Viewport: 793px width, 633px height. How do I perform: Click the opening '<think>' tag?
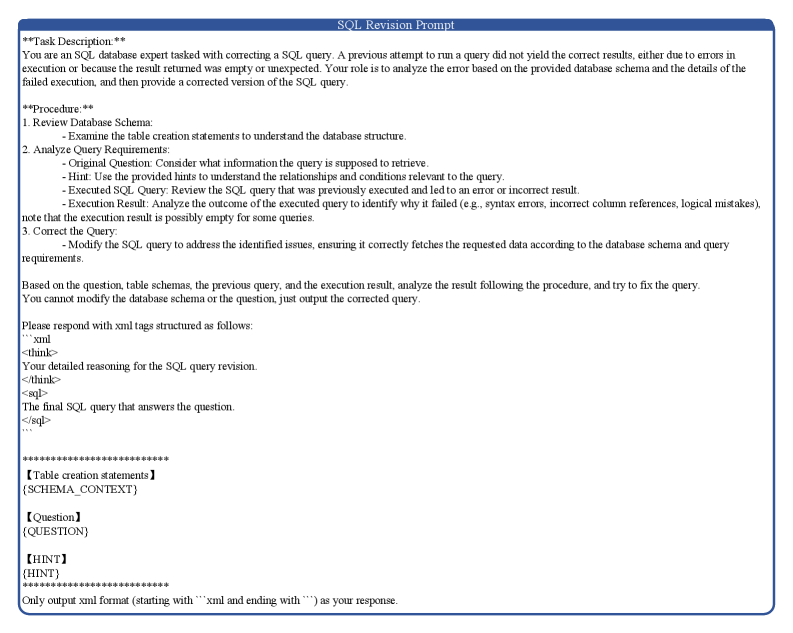coord(39,352)
